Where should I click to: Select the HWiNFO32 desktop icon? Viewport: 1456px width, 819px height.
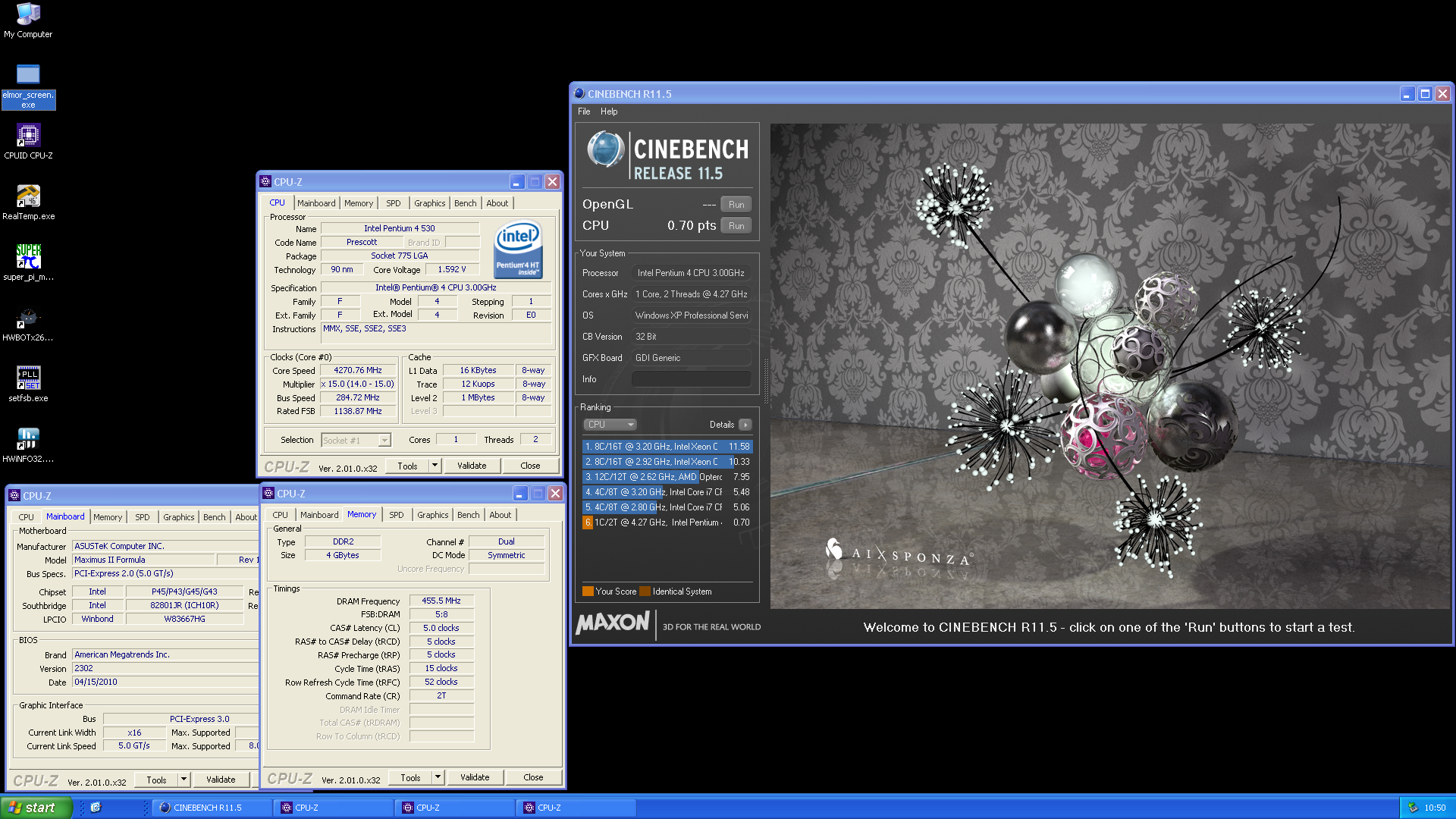point(28,444)
